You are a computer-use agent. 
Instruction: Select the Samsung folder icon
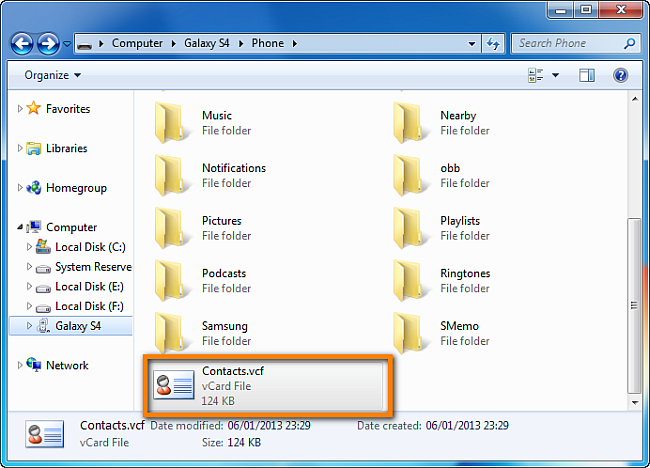coord(170,333)
